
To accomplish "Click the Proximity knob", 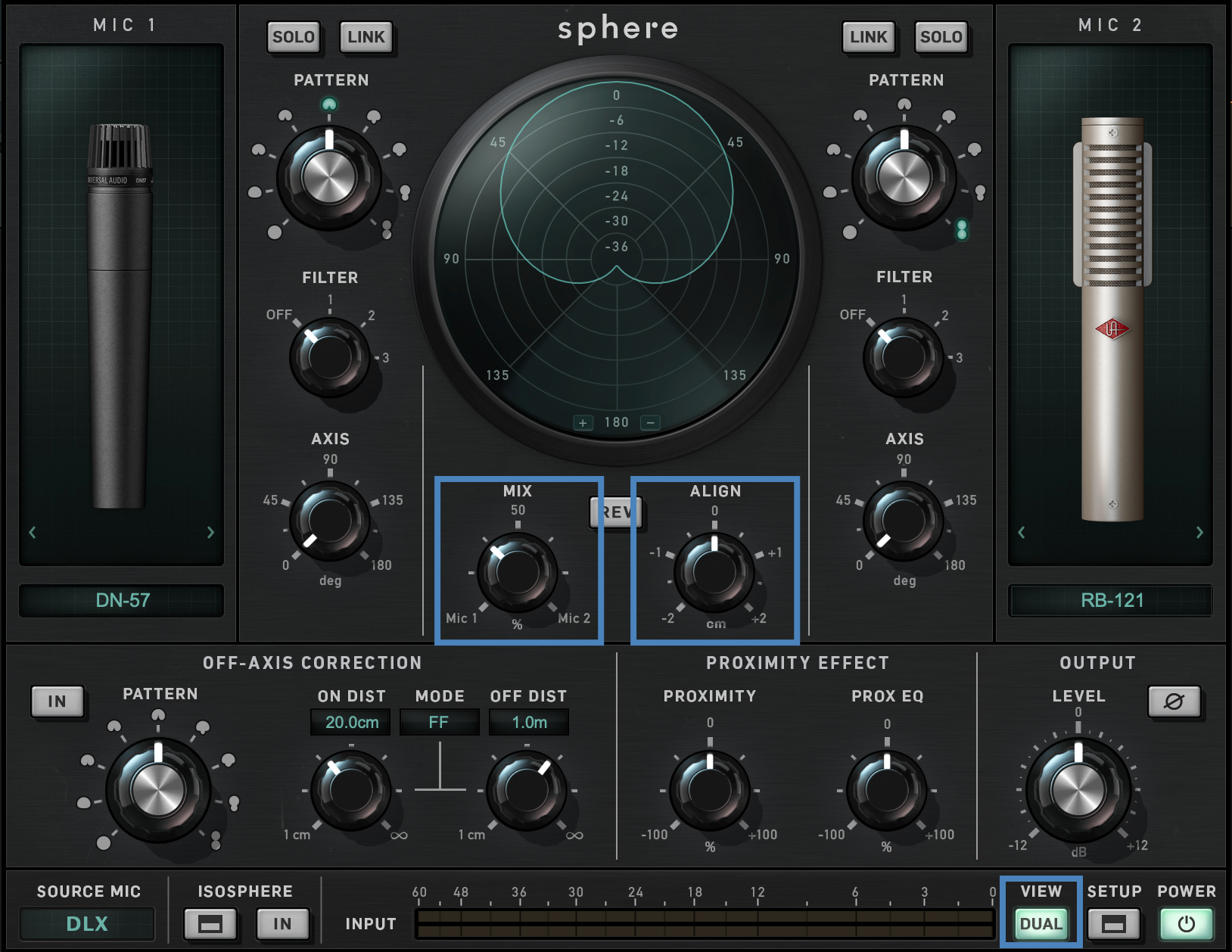I will [710, 790].
